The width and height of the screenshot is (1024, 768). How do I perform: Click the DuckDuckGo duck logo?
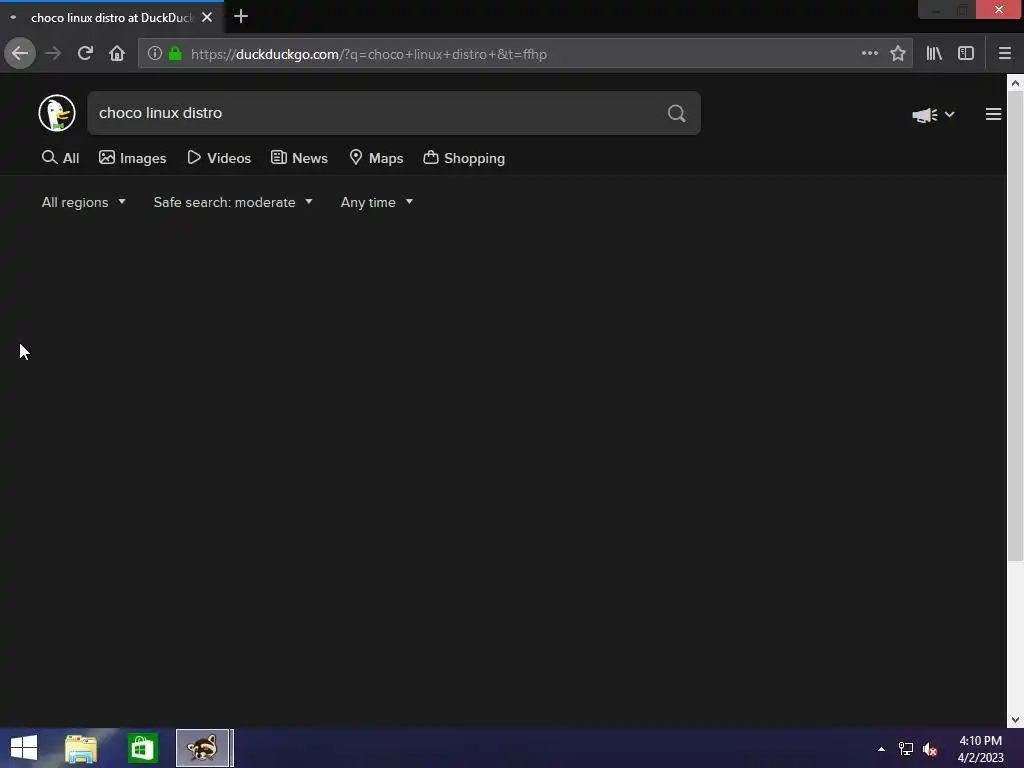coord(57,113)
